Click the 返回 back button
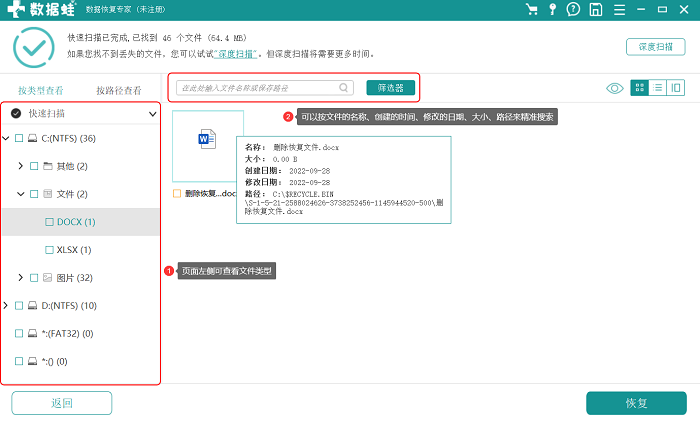This screenshot has height=427, width=700. pyautogui.click(x=62, y=403)
